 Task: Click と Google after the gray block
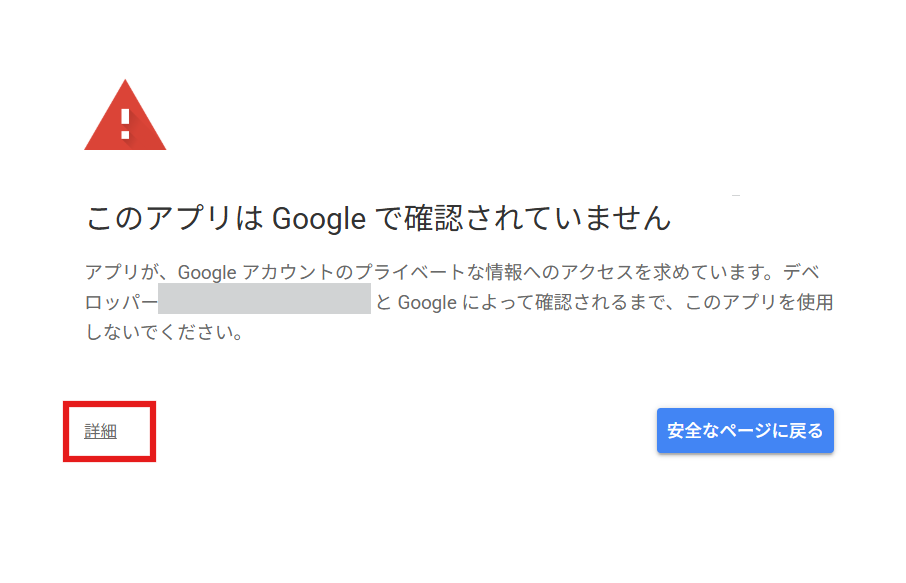[415, 302]
